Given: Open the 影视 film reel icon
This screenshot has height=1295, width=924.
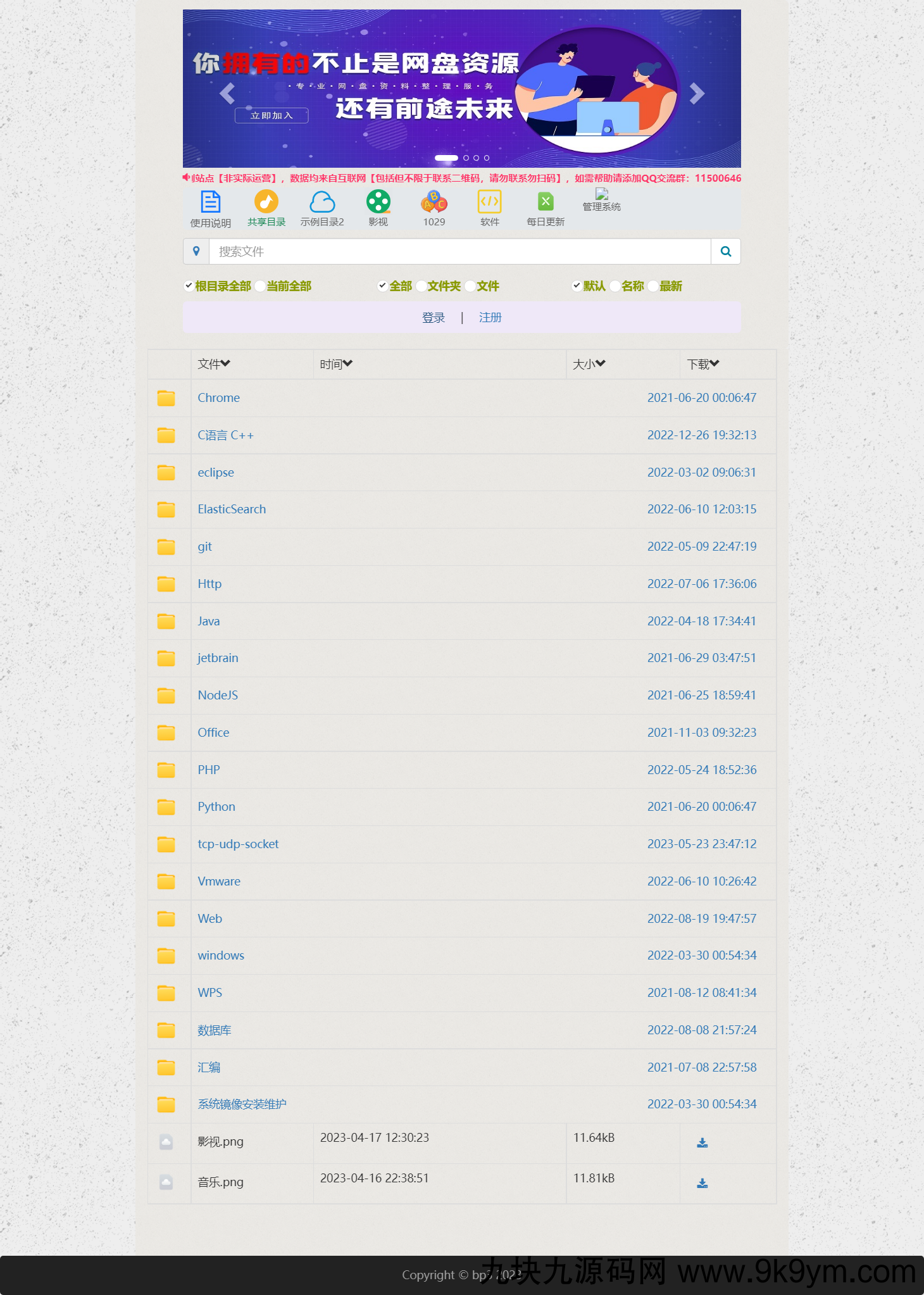Looking at the screenshot, I should (x=378, y=203).
